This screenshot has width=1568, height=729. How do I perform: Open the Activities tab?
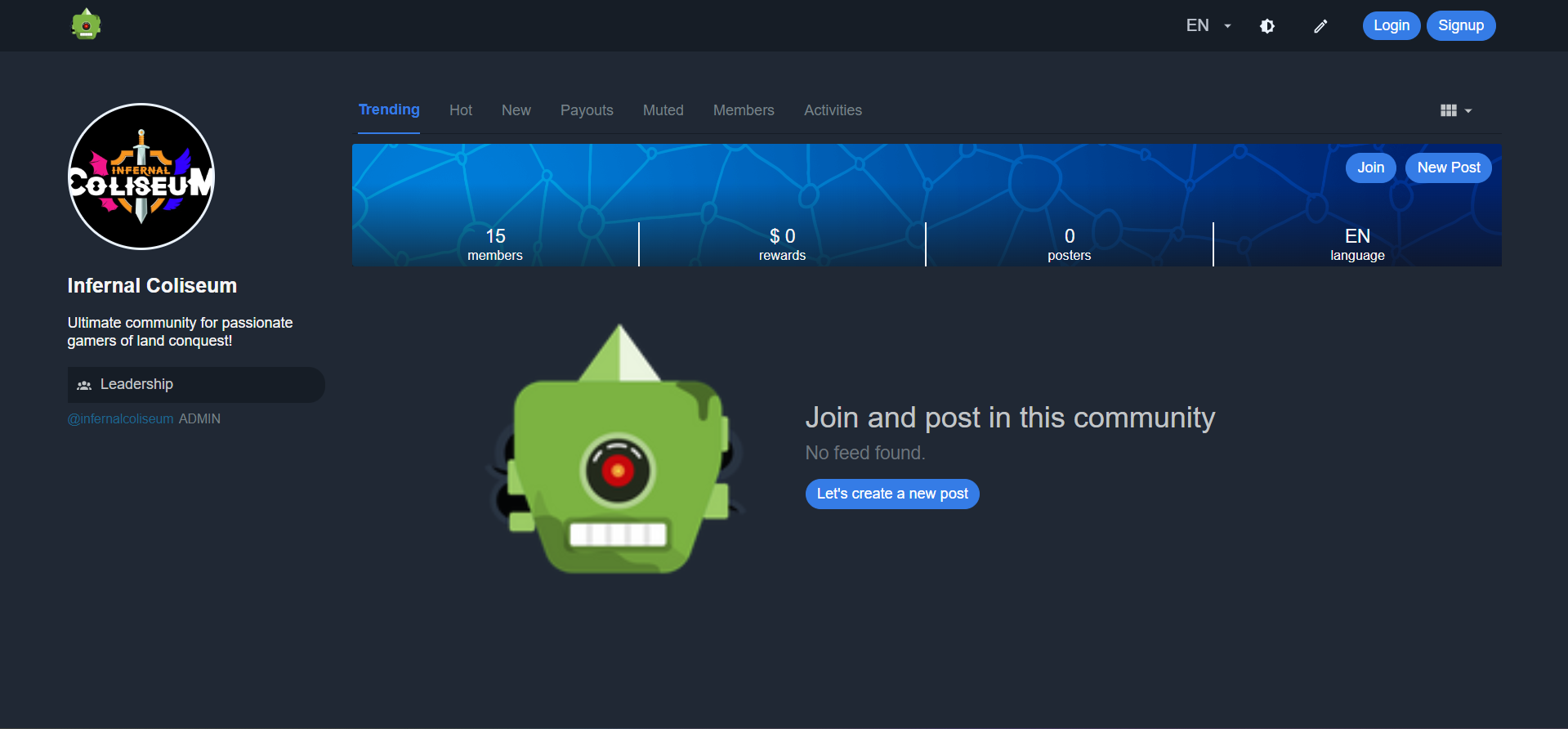pyautogui.click(x=833, y=110)
